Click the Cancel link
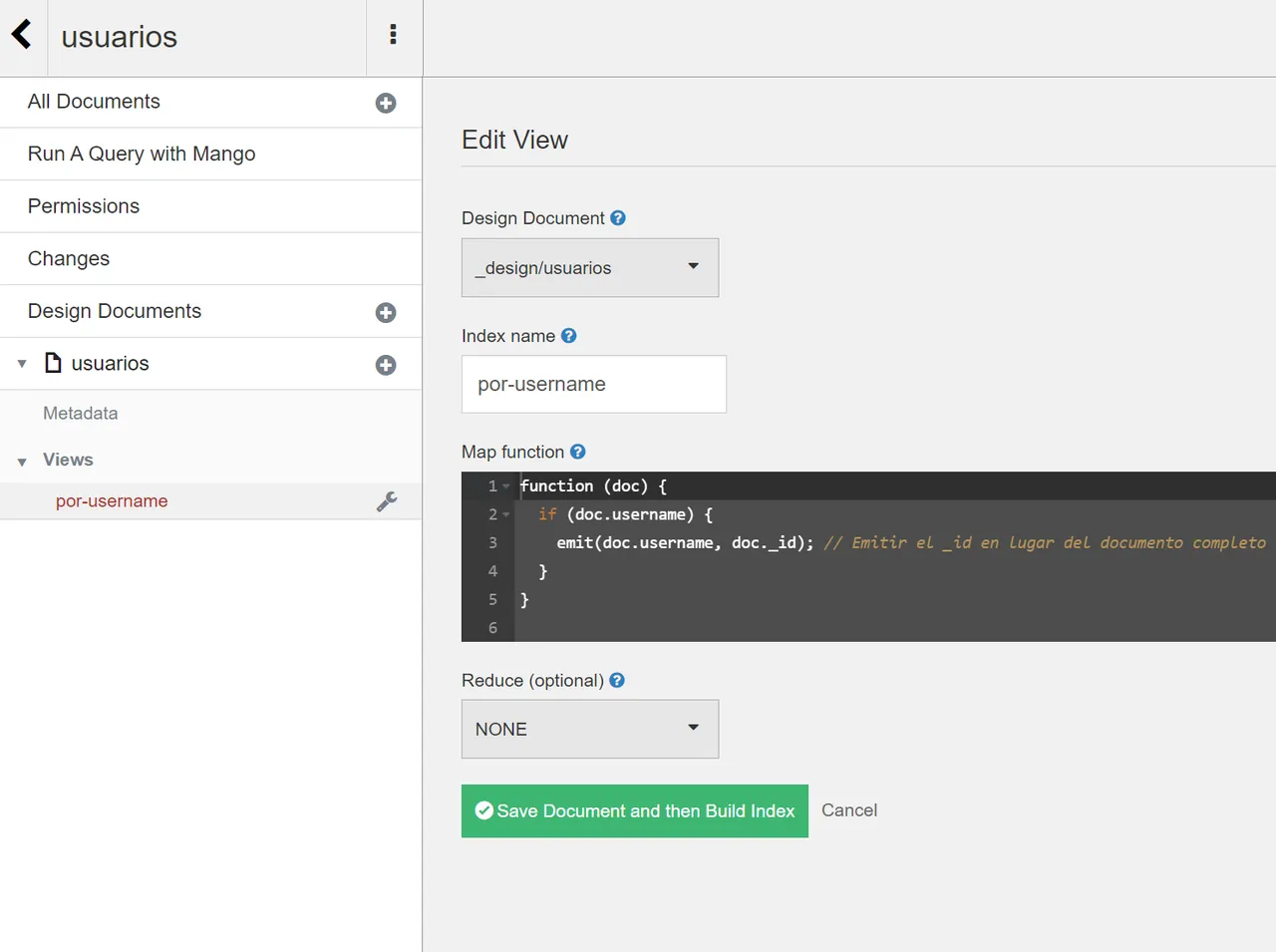 click(849, 810)
